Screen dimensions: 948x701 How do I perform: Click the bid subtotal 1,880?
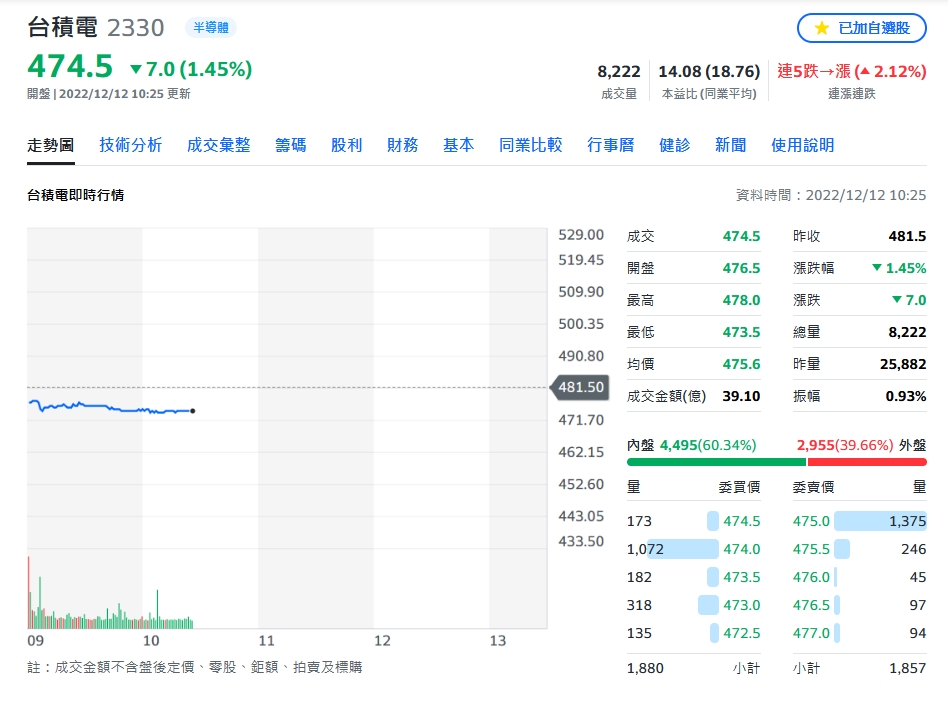click(645, 668)
